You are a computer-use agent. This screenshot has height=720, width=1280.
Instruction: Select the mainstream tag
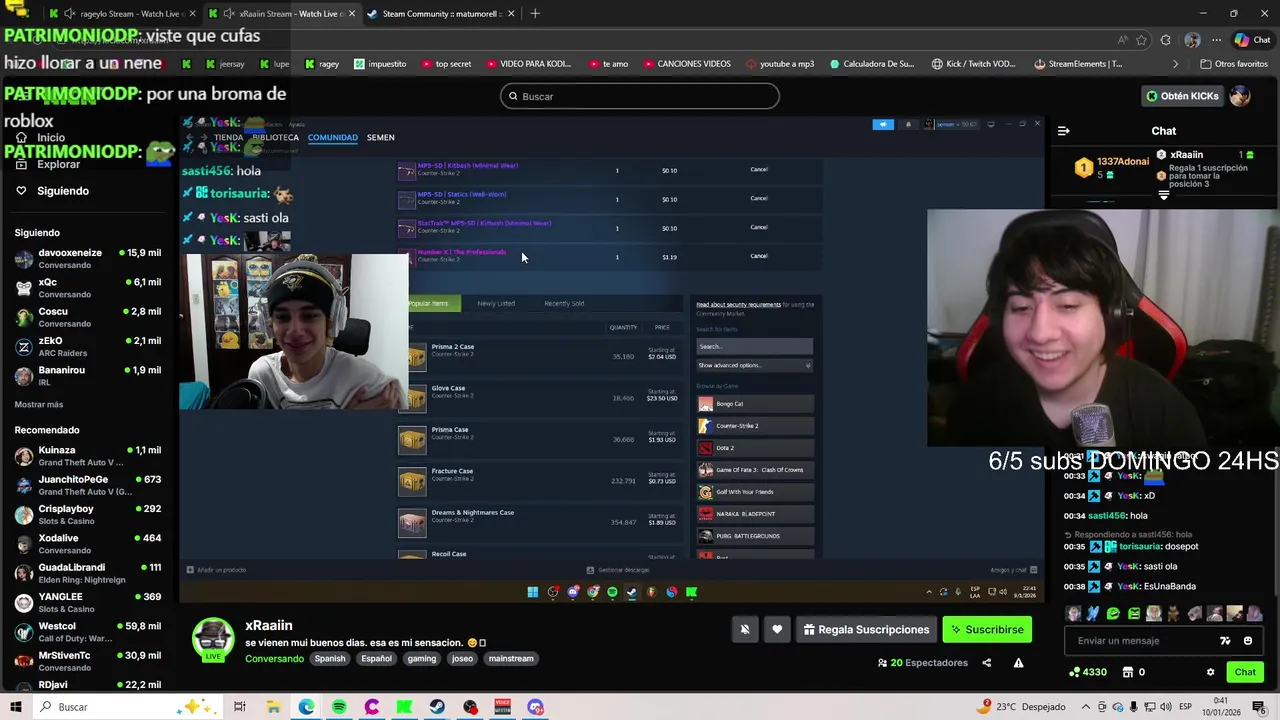[x=511, y=659]
